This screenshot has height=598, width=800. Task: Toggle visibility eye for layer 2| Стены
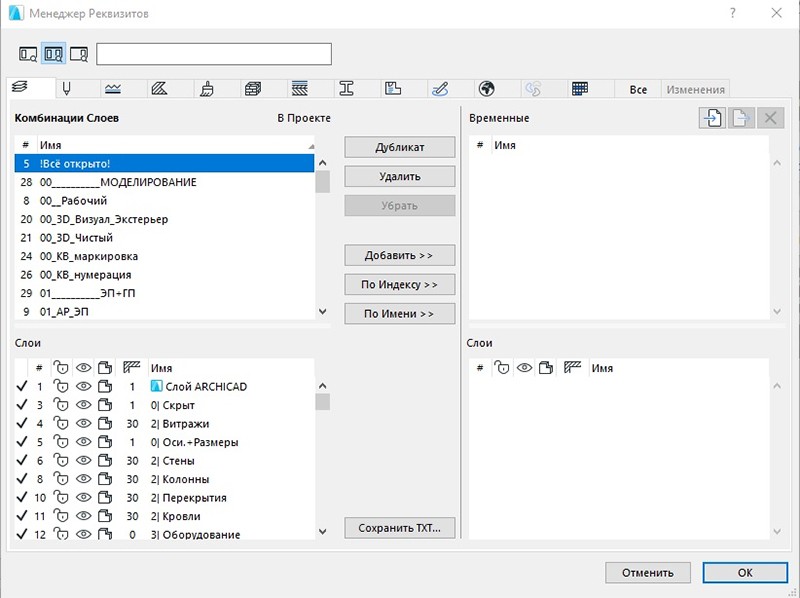point(84,461)
